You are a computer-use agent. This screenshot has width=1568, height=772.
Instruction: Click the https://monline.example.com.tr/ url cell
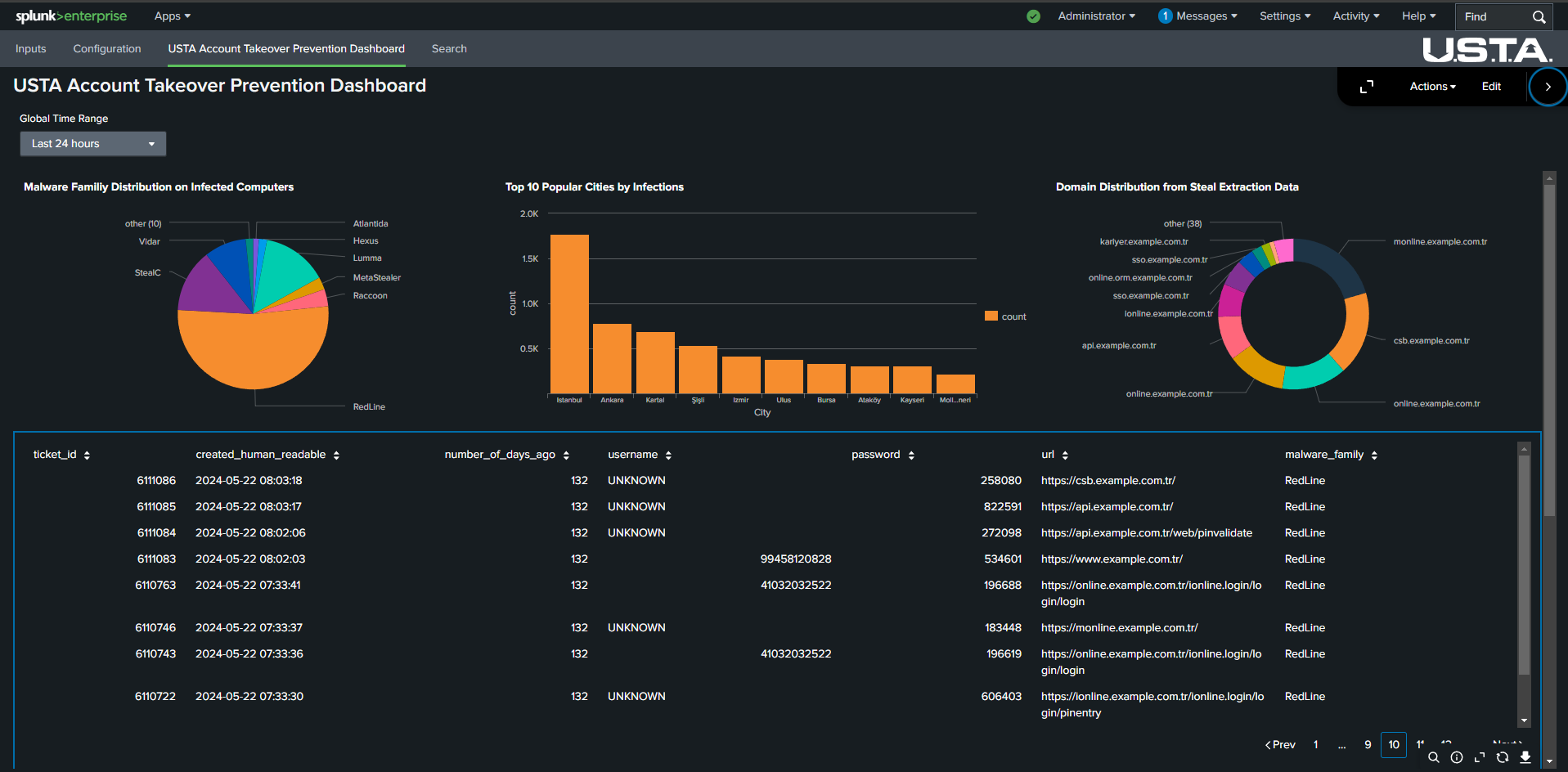click(x=1120, y=628)
